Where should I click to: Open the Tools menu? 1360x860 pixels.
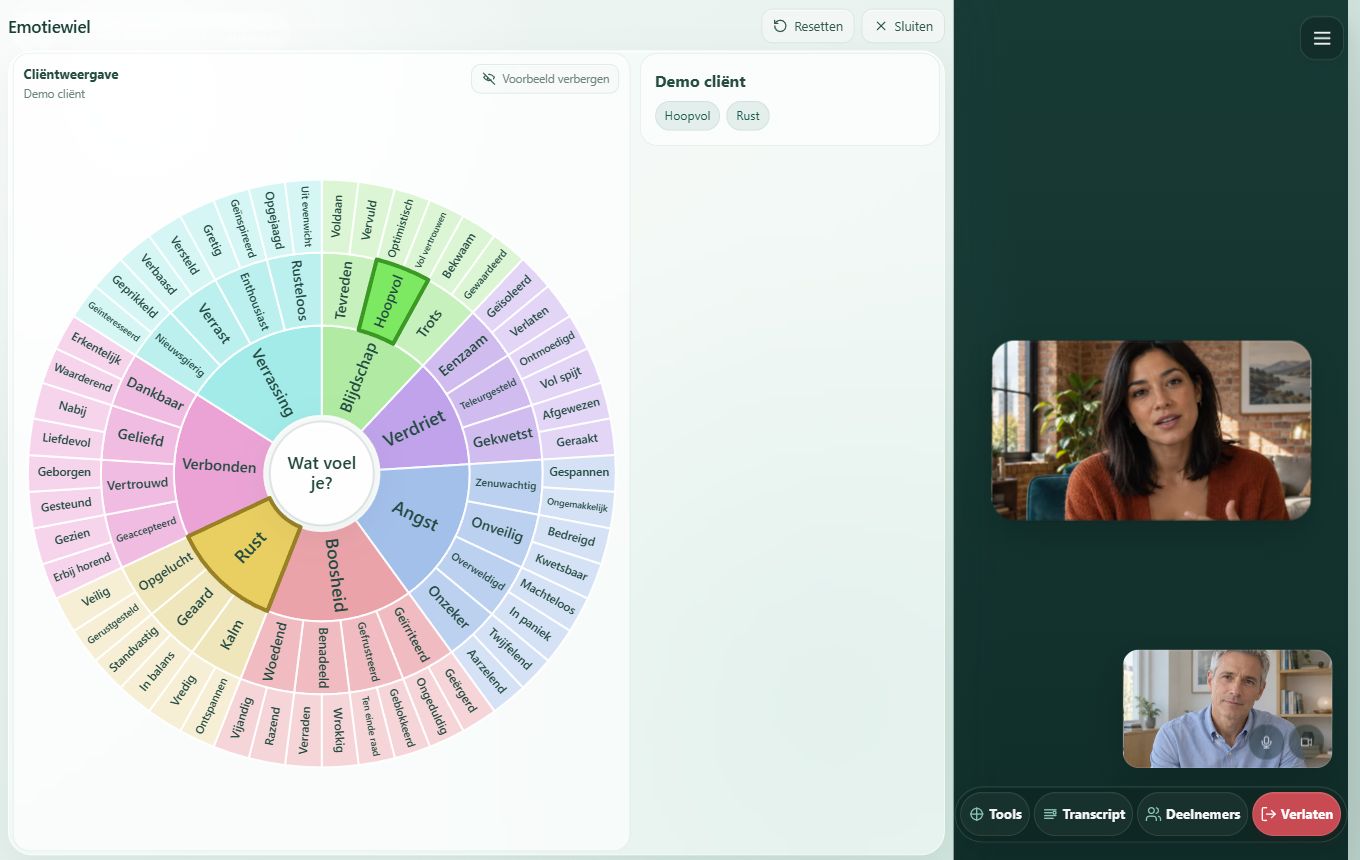[995, 814]
